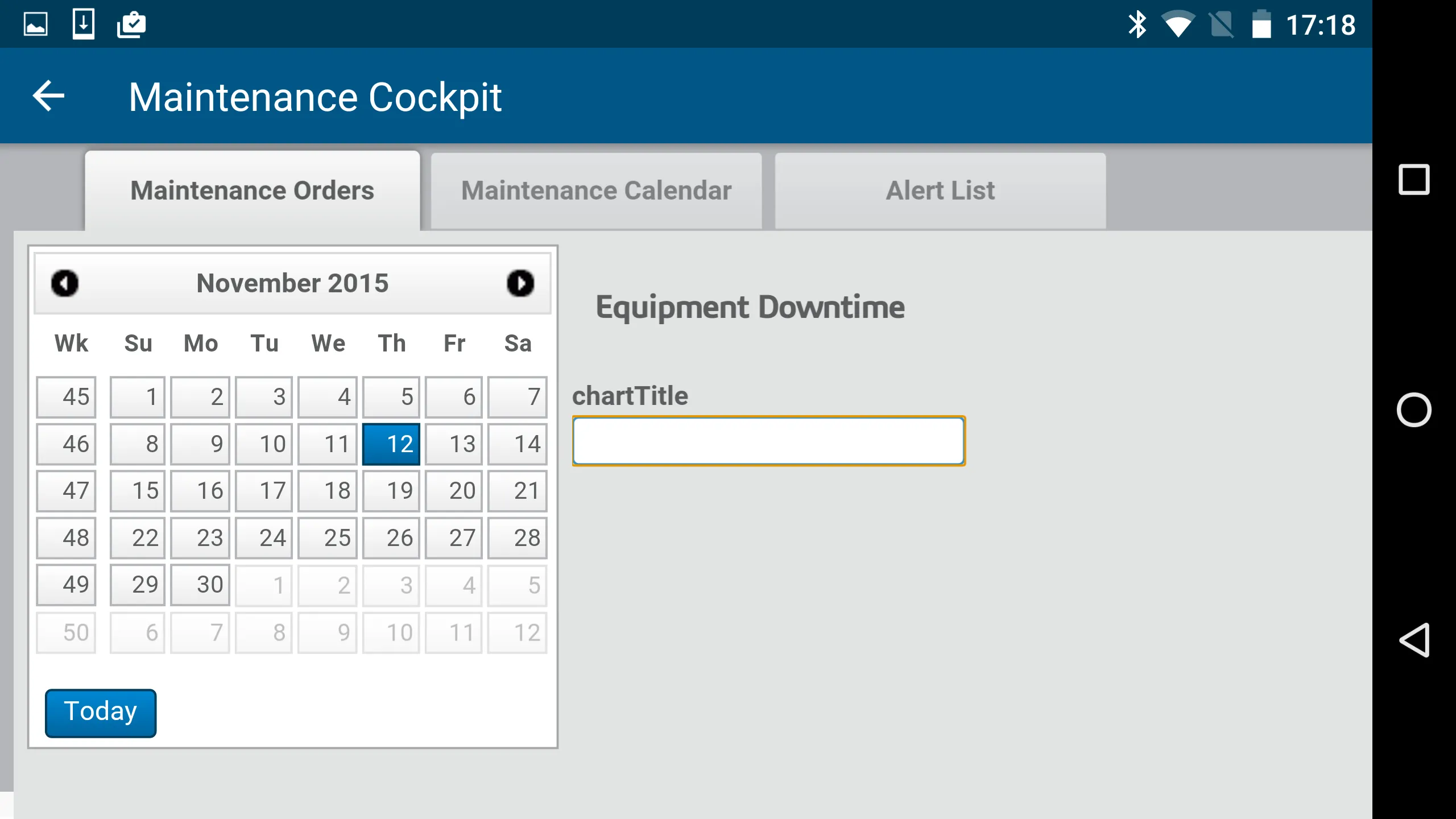Tap the Bluetooth status icon
Viewport: 1456px width, 819px height.
[x=1137, y=24]
